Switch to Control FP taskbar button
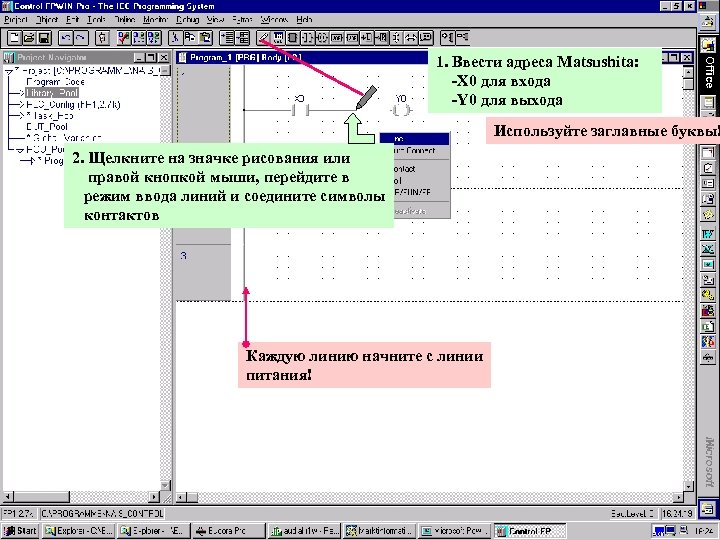 coord(529,531)
